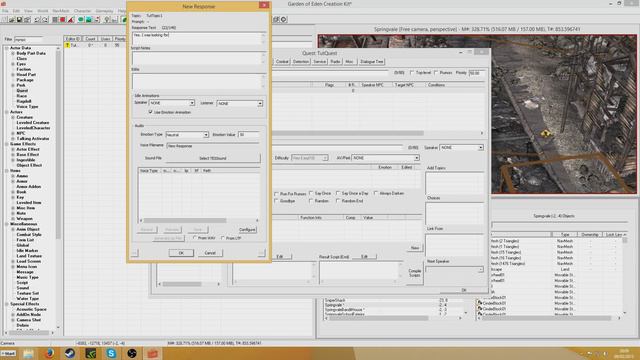Check the Random End option

tap(338, 201)
